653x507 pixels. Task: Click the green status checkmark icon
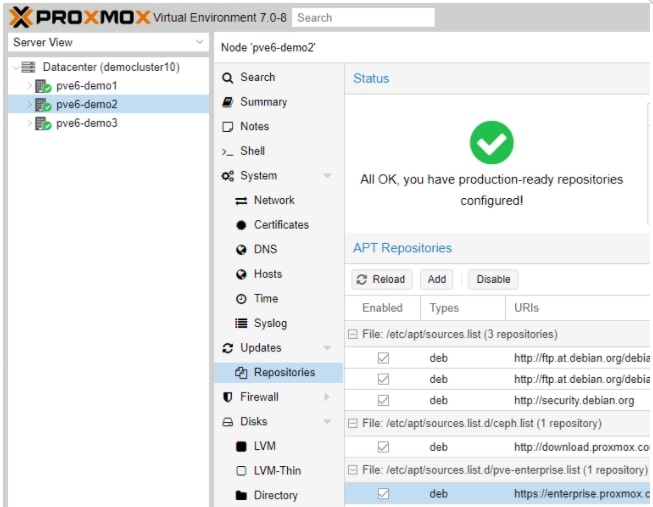pos(491,142)
